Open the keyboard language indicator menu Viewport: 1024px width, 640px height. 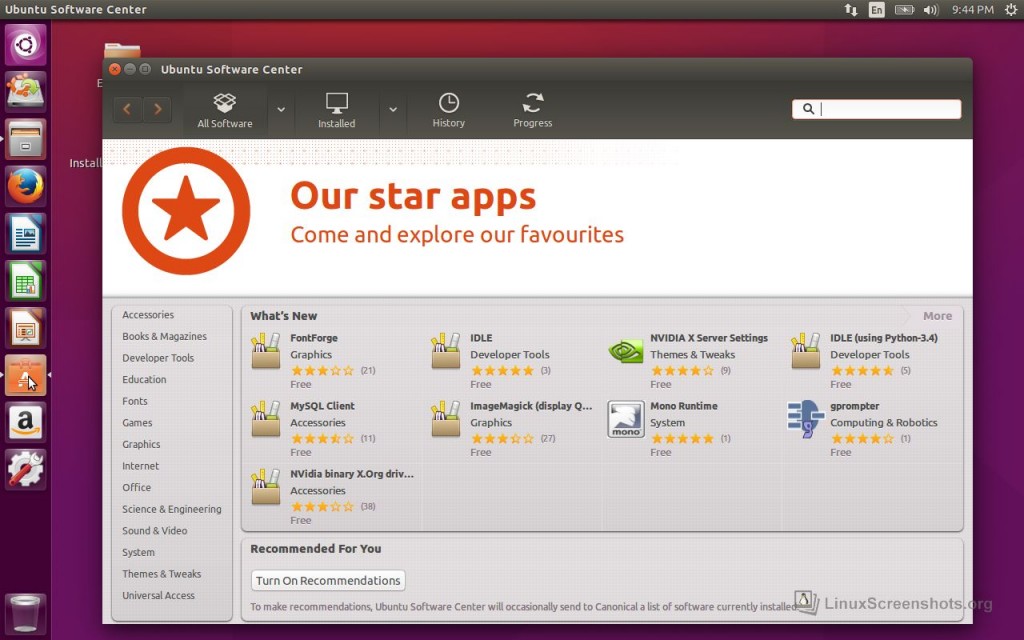point(877,10)
